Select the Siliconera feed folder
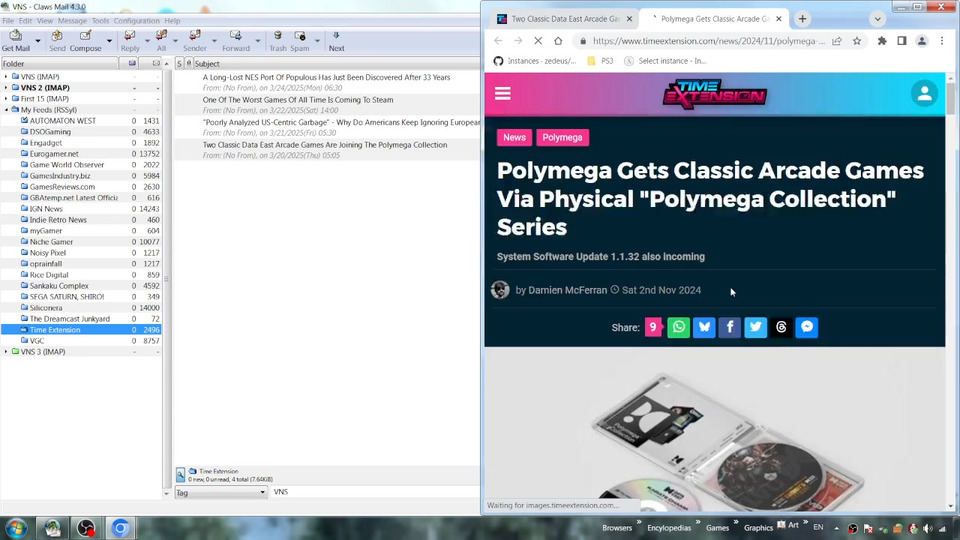The height and width of the screenshot is (540, 960). 46,308
